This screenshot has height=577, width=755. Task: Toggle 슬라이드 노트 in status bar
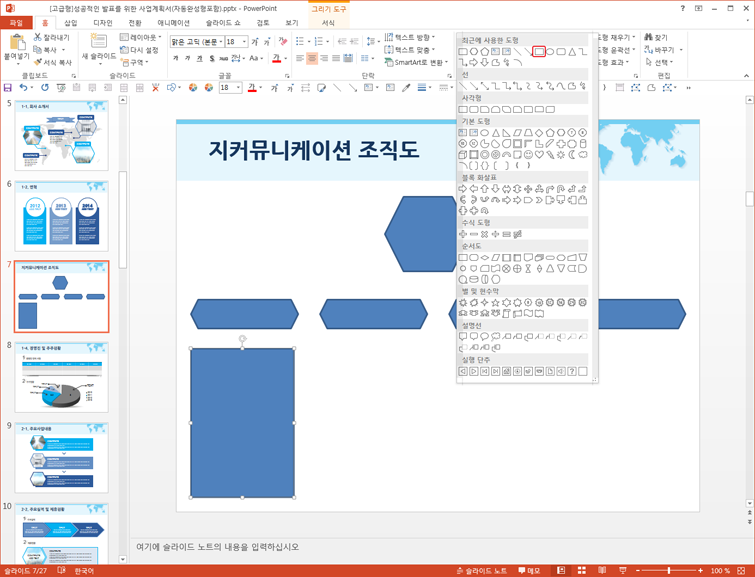482,571
